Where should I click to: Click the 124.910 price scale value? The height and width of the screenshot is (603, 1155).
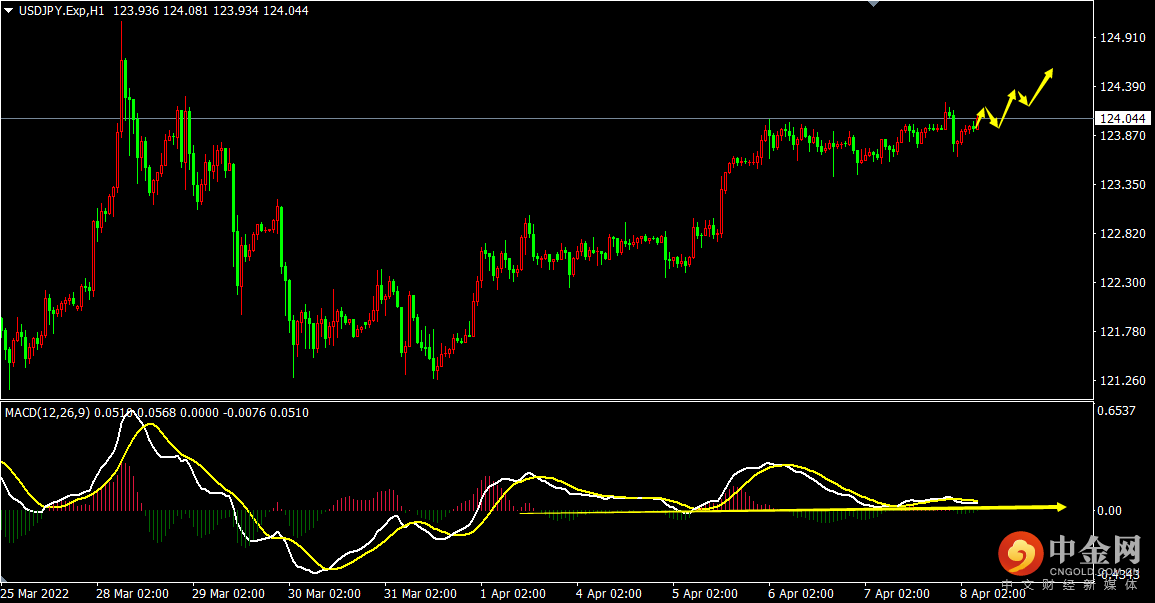point(1122,38)
